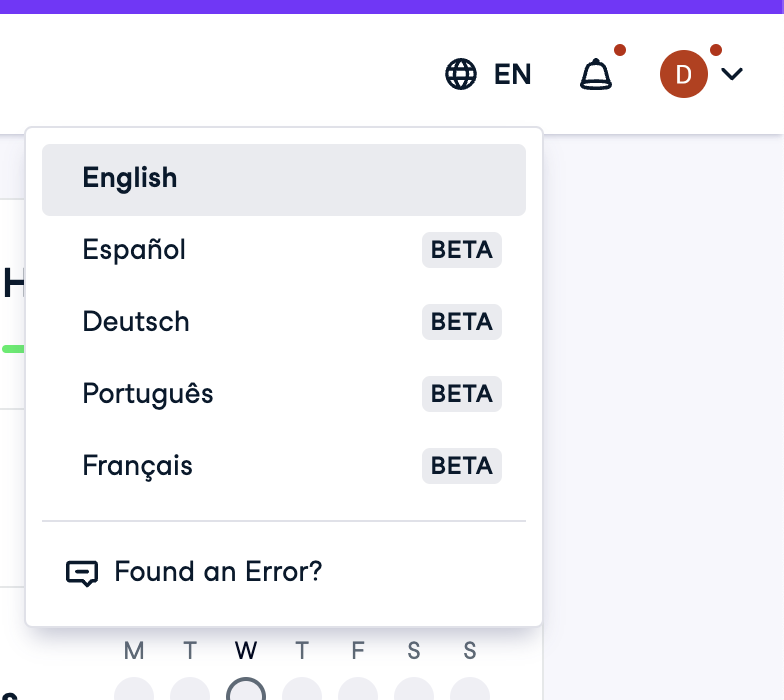Click the red dot on the bell
This screenshot has height=700, width=784.
(620, 50)
